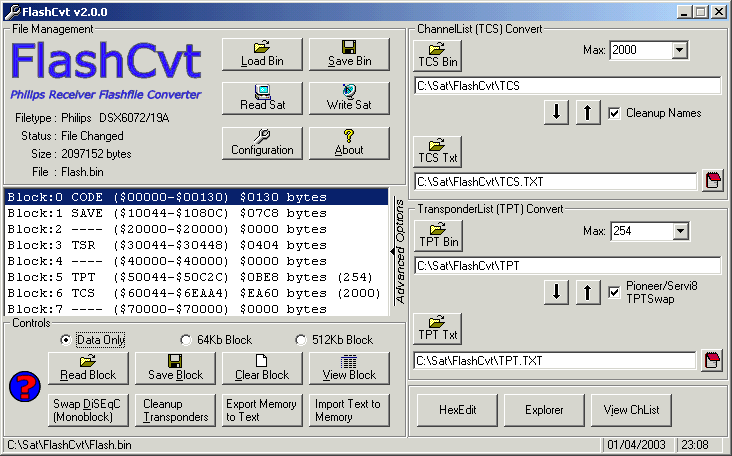Click the TCS Bin folder button

pyautogui.click(x=437, y=56)
